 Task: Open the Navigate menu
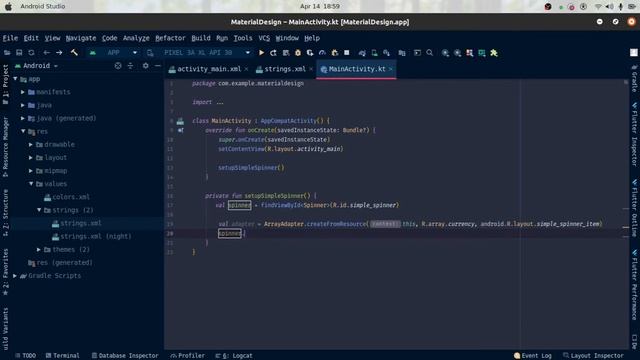pyautogui.click(x=81, y=38)
